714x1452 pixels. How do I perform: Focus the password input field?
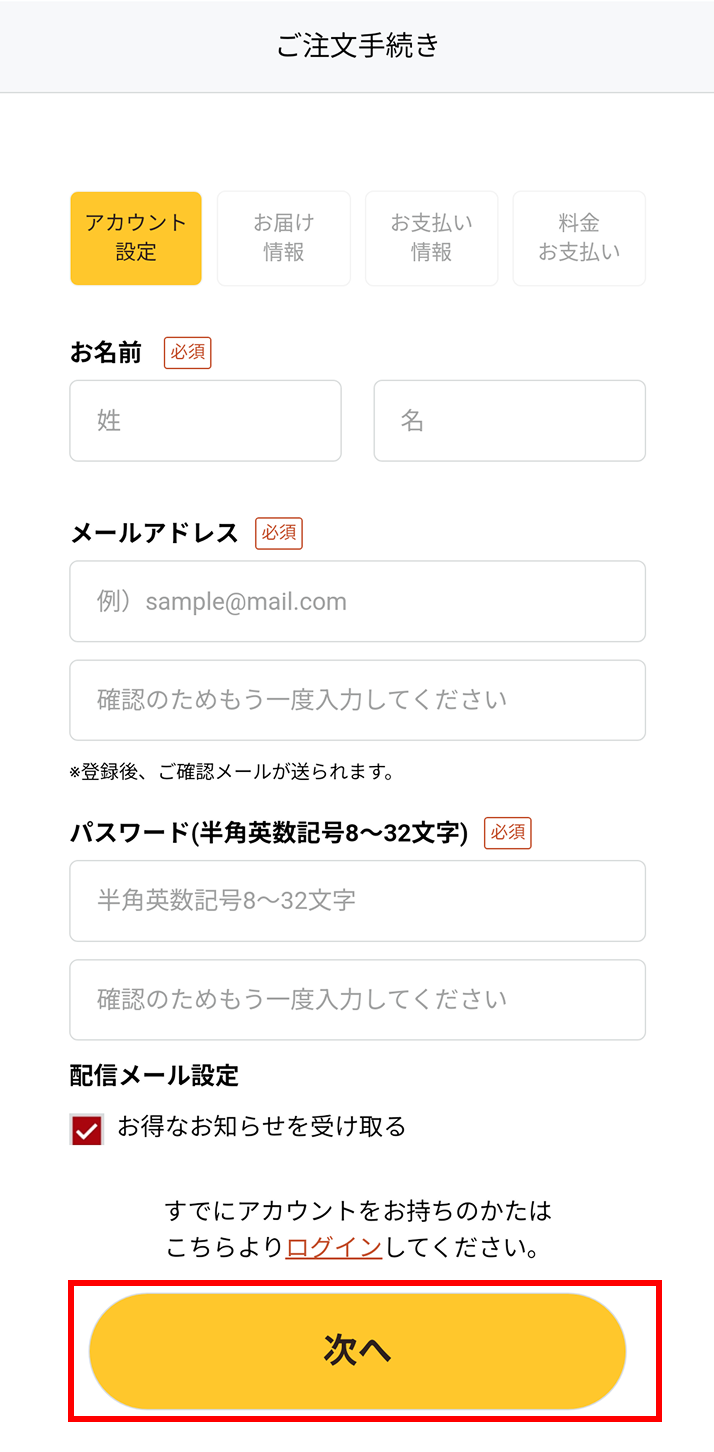coord(357,901)
